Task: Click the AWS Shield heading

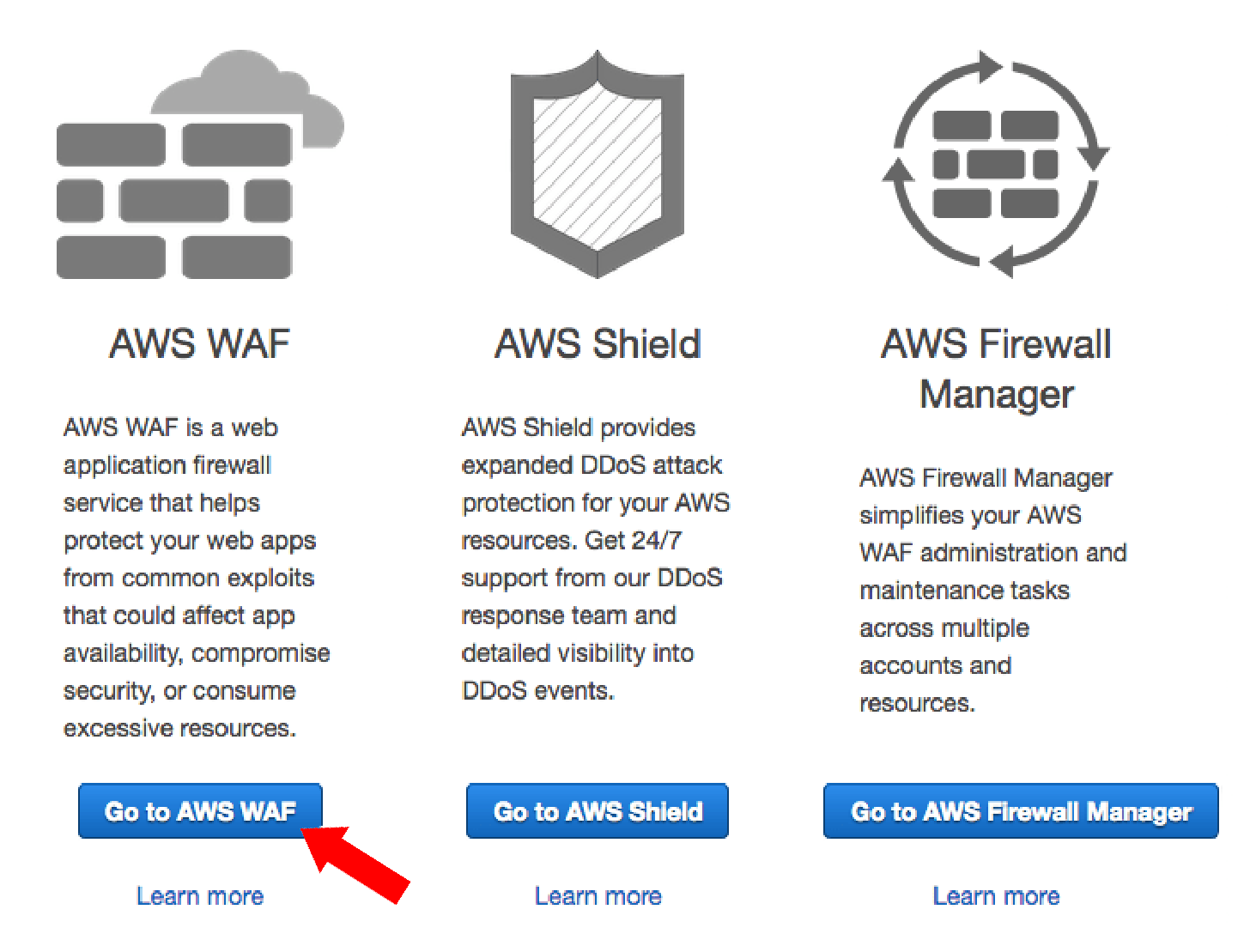Action: [x=598, y=344]
